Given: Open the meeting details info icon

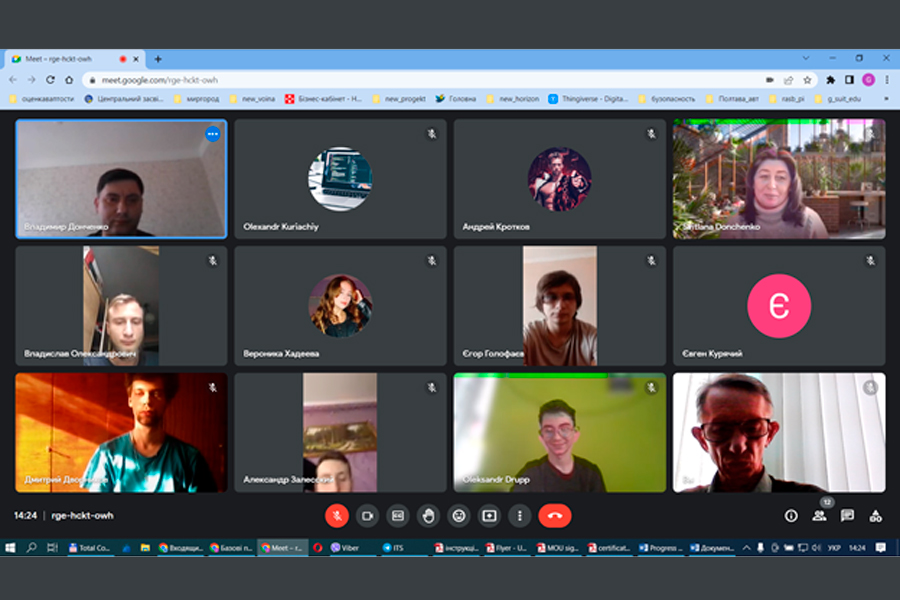Looking at the screenshot, I should coord(791,516).
